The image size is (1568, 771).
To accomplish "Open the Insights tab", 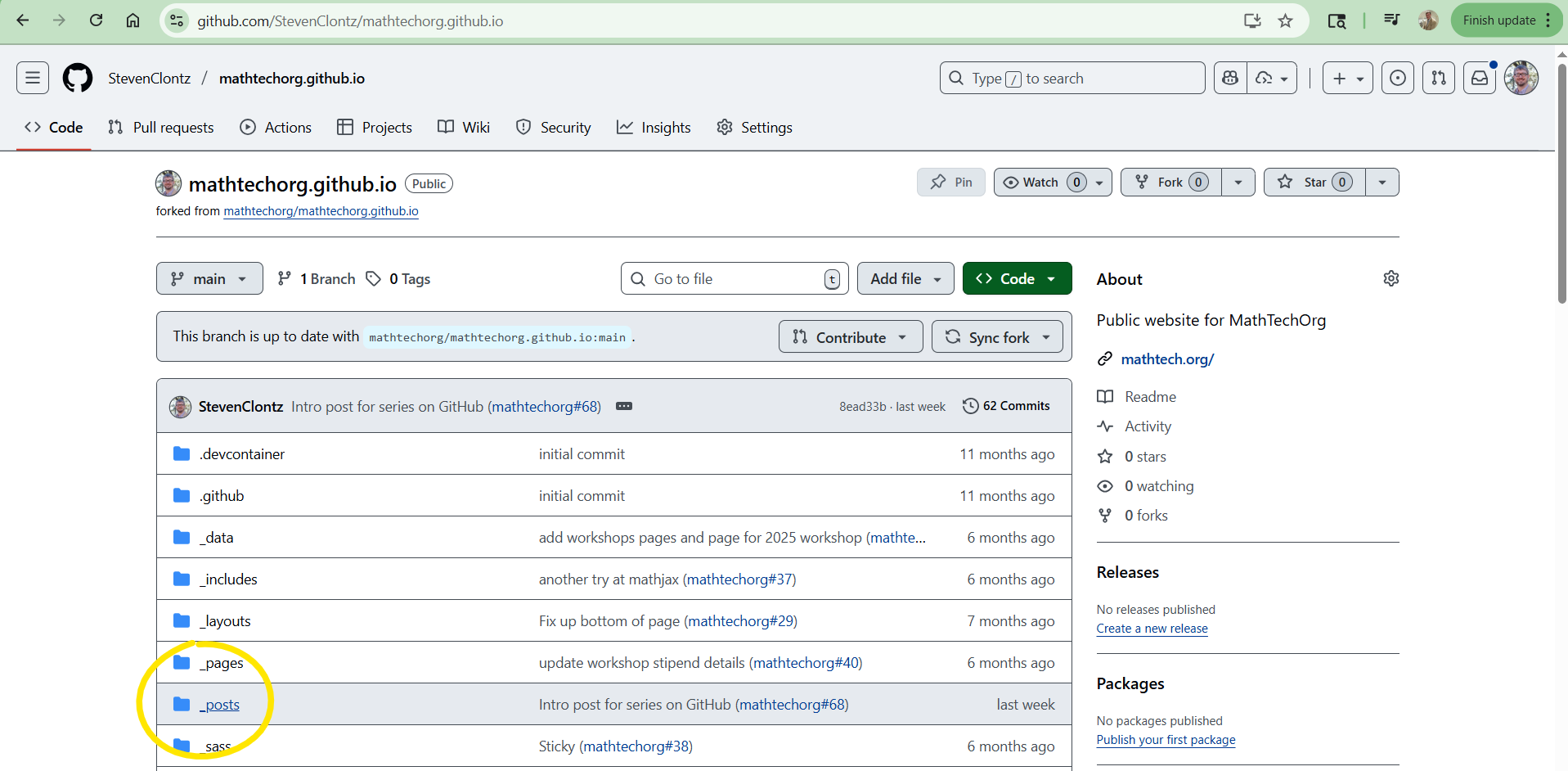I will (x=654, y=128).
